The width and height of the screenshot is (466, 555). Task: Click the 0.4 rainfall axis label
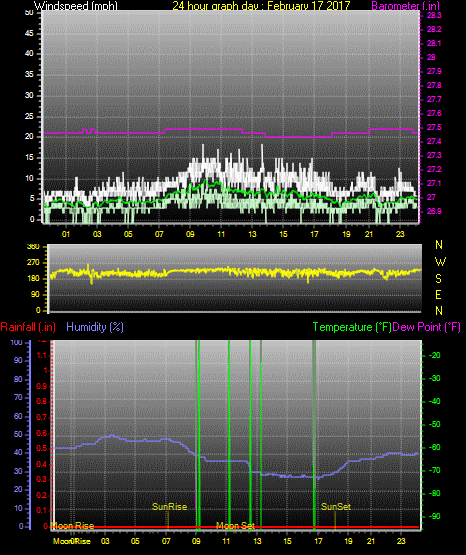point(42,464)
